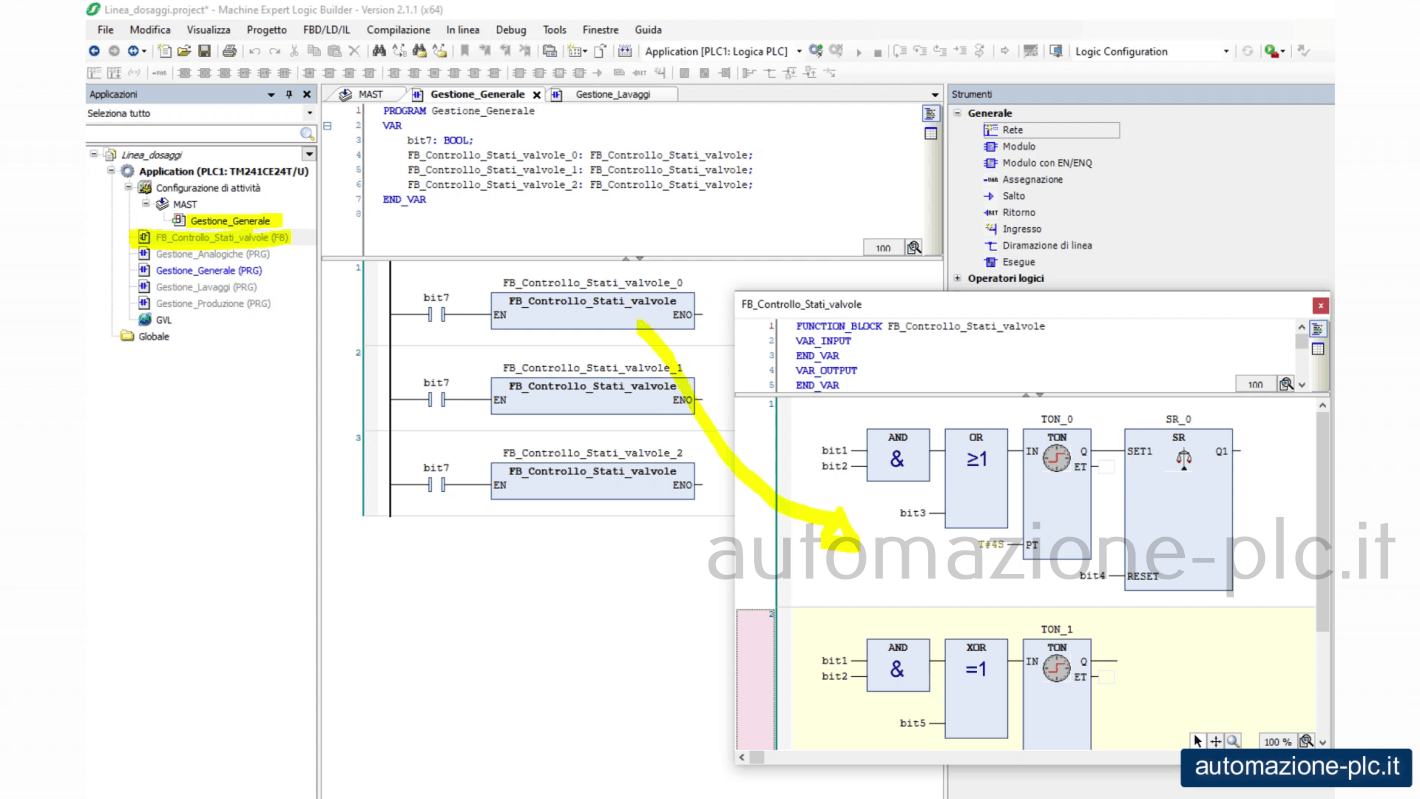Click the monitor icon left of Logic Configuration

pyautogui.click(x=1056, y=51)
